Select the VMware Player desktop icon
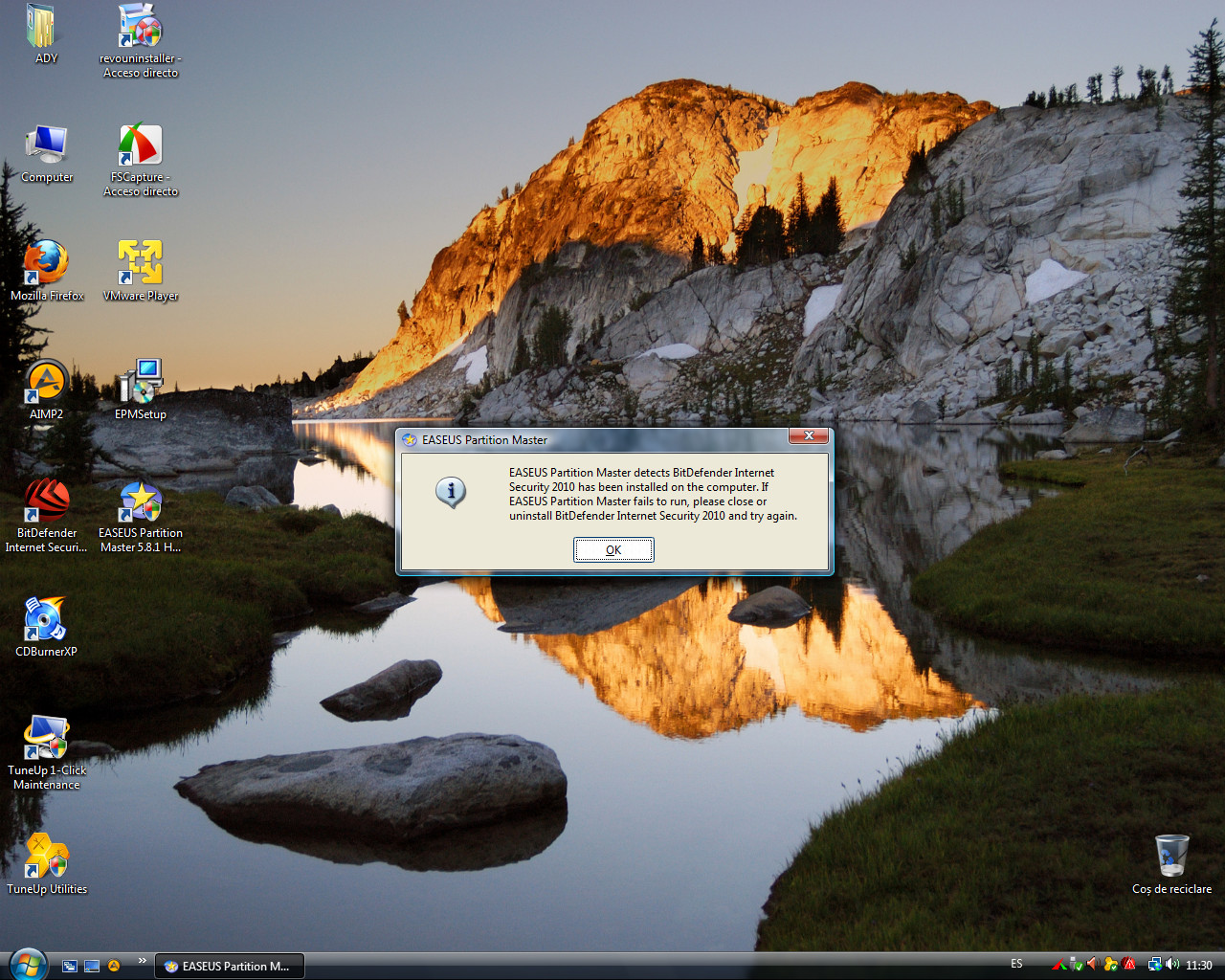 (x=141, y=271)
